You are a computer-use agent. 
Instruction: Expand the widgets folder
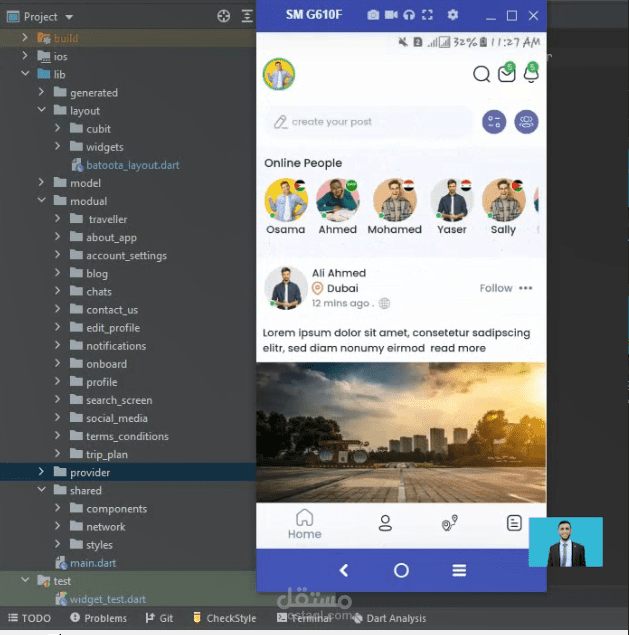click(58, 146)
